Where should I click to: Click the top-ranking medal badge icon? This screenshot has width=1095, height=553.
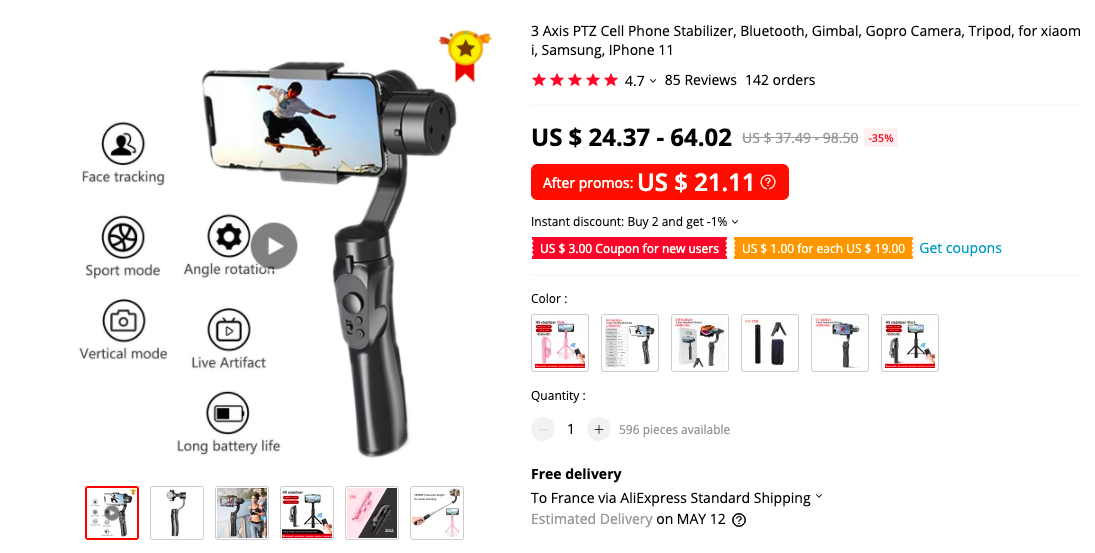(465, 54)
